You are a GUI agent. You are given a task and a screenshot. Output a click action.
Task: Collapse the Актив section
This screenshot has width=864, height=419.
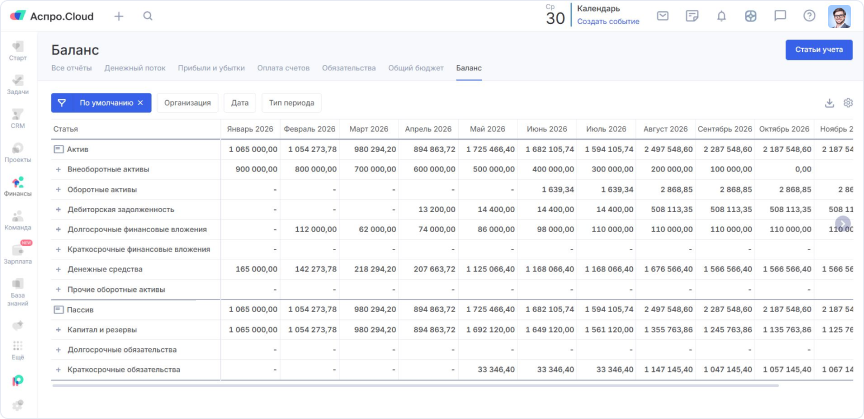(58, 149)
